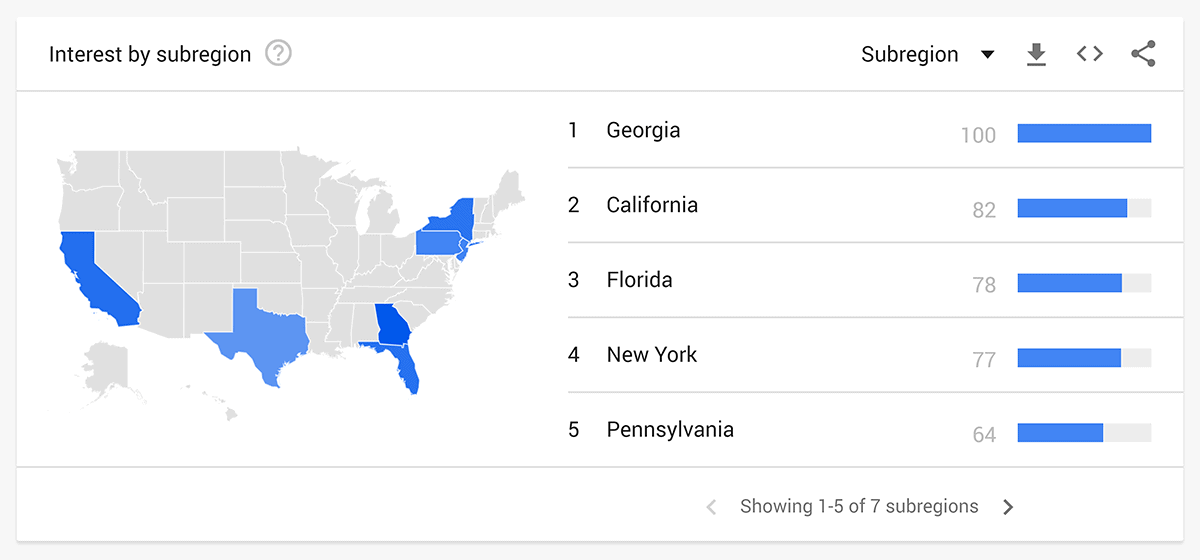Go to next page of subregions
This screenshot has width=1200, height=560.
click(1008, 507)
